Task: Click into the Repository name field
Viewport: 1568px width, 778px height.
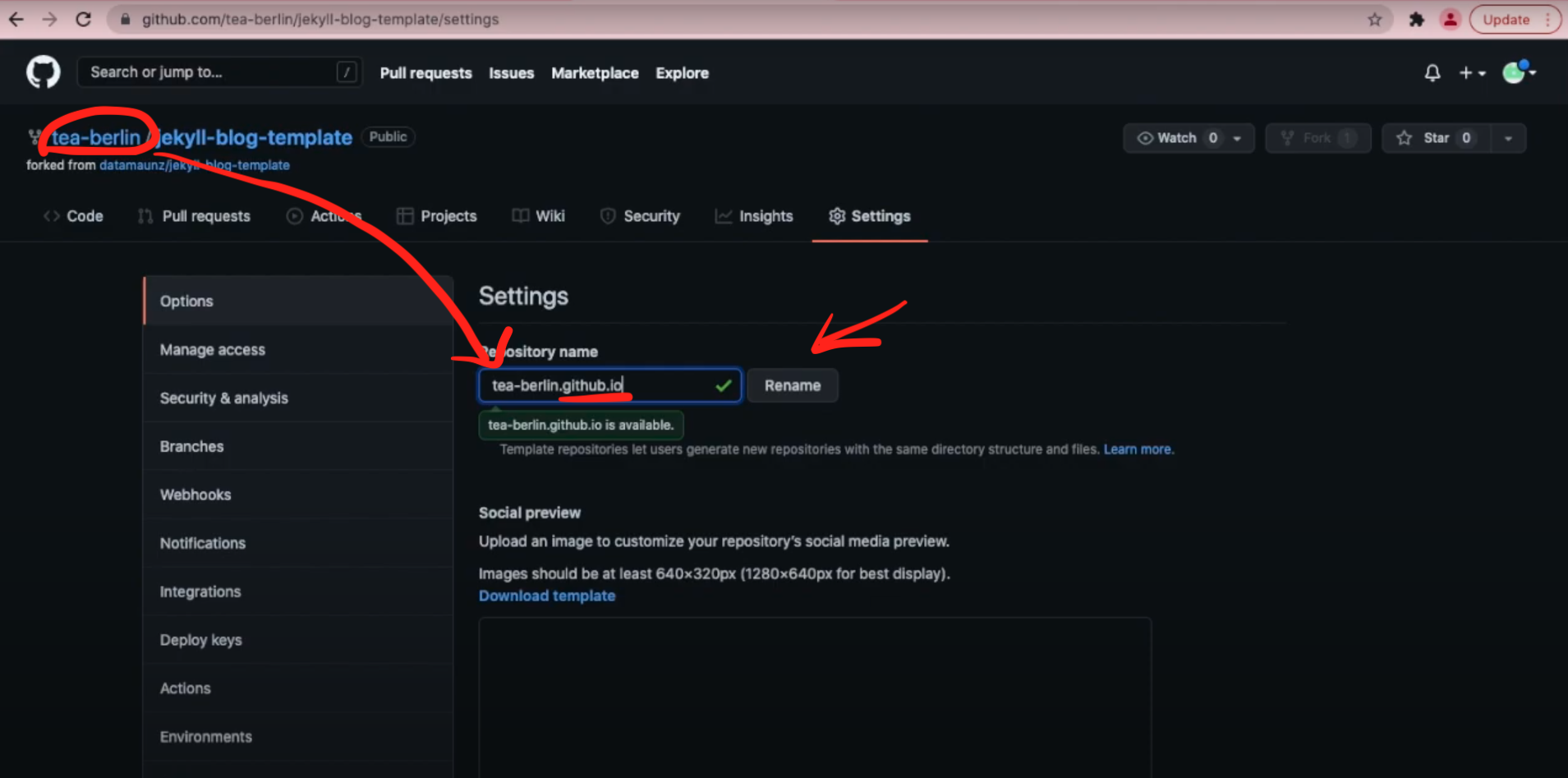Action: coord(609,385)
